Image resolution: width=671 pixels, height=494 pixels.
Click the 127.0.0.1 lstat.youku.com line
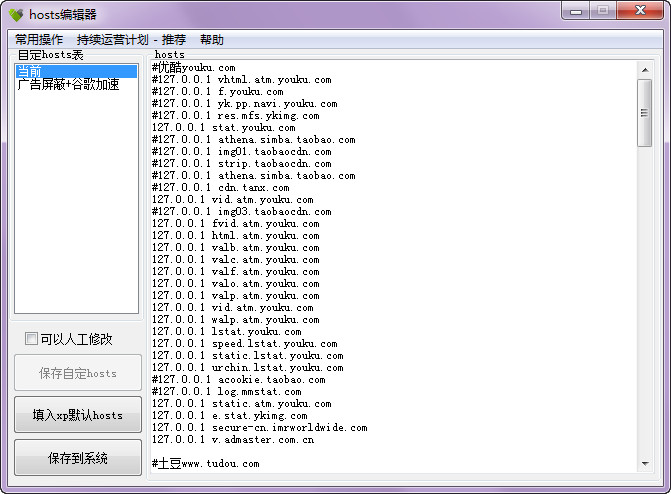click(x=227, y=331)
